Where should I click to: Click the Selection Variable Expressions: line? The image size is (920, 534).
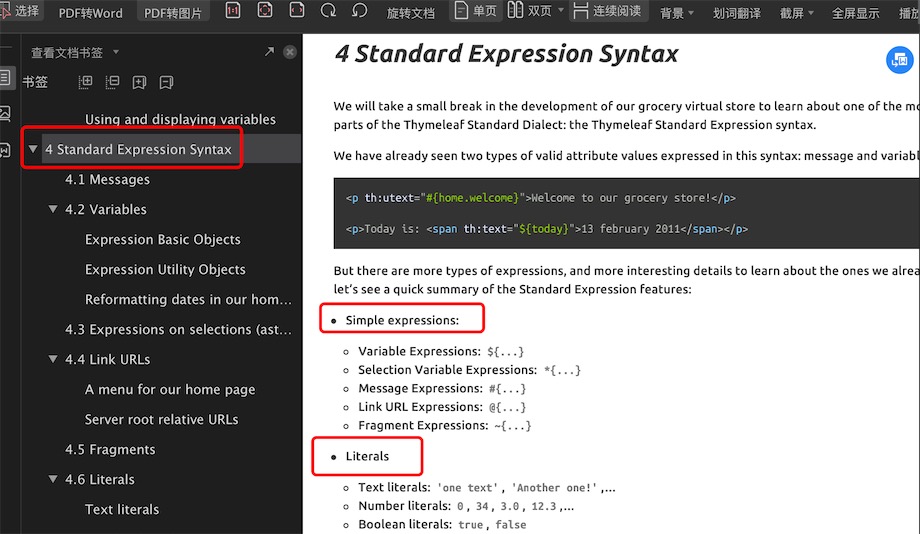469,370
